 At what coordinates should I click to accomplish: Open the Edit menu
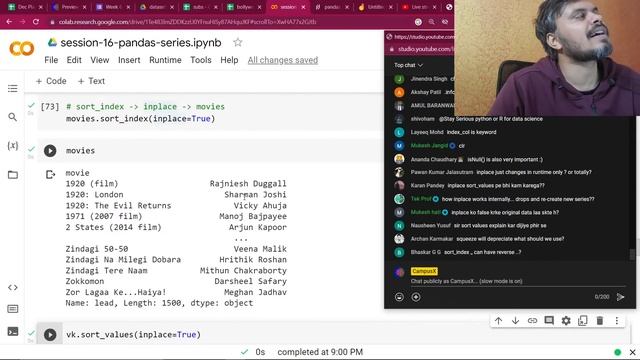point(74,60)
